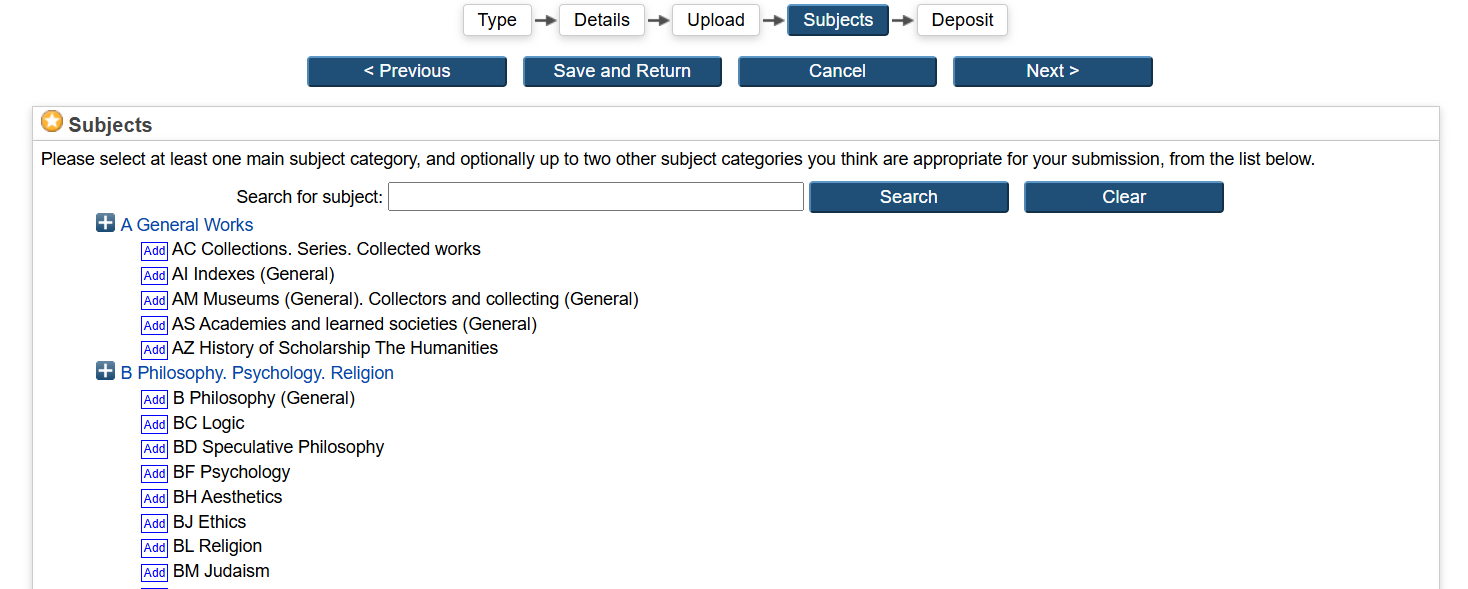Collapse the A General Works tree

[x=105, y=223]
